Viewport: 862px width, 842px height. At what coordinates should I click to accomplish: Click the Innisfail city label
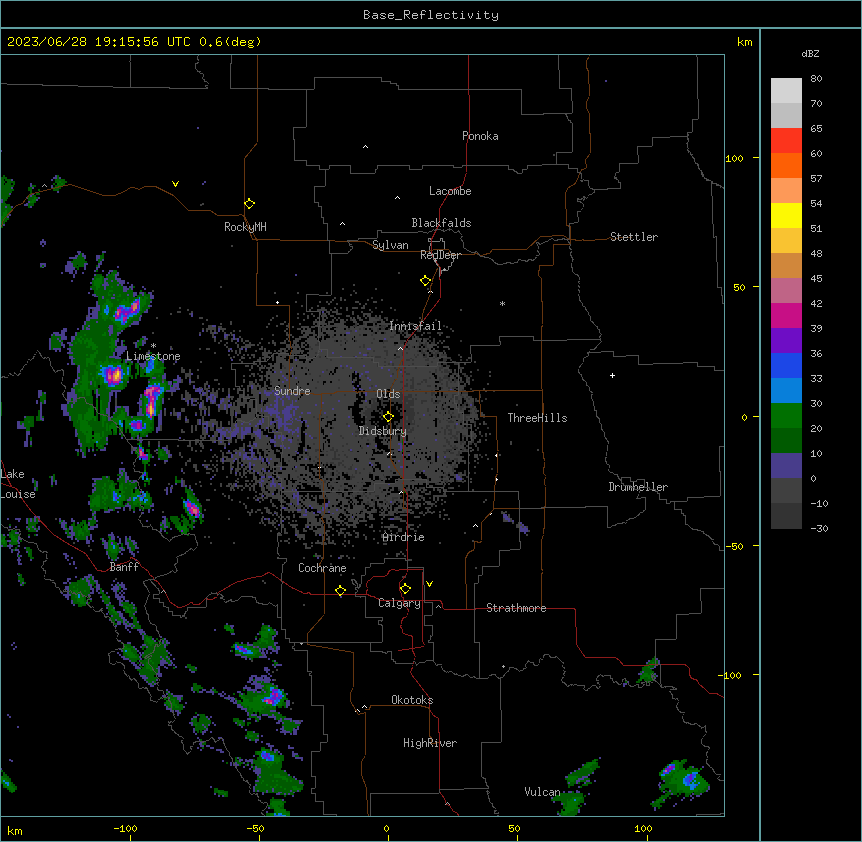coord(416,326)
